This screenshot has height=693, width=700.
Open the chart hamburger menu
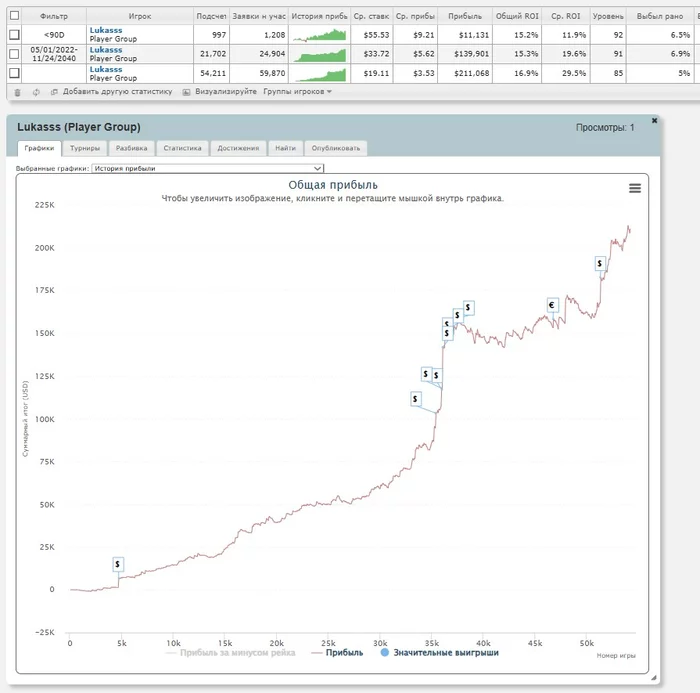tap(635, 188)
